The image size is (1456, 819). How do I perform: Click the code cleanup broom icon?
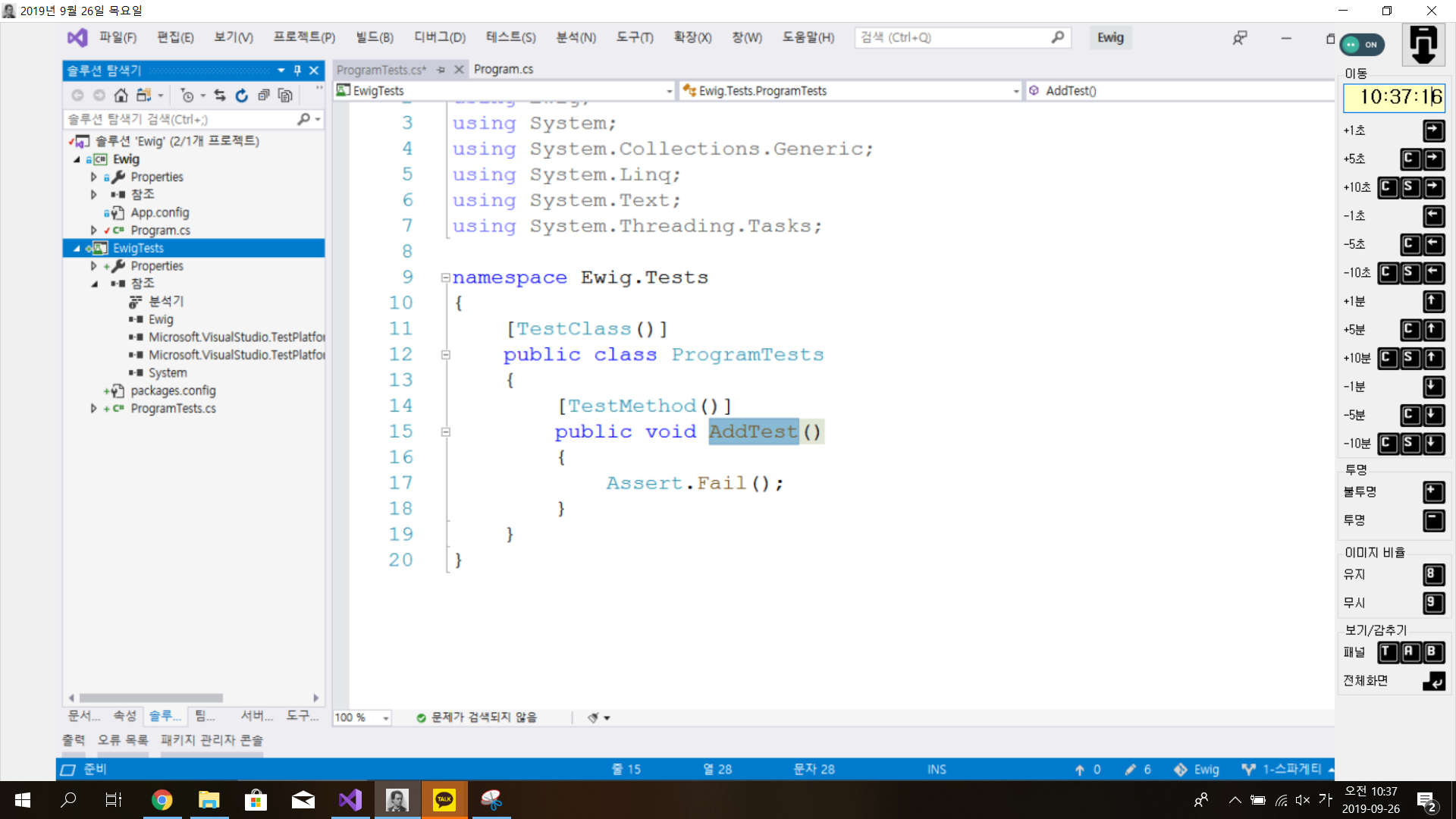click(x=593, y=717)
